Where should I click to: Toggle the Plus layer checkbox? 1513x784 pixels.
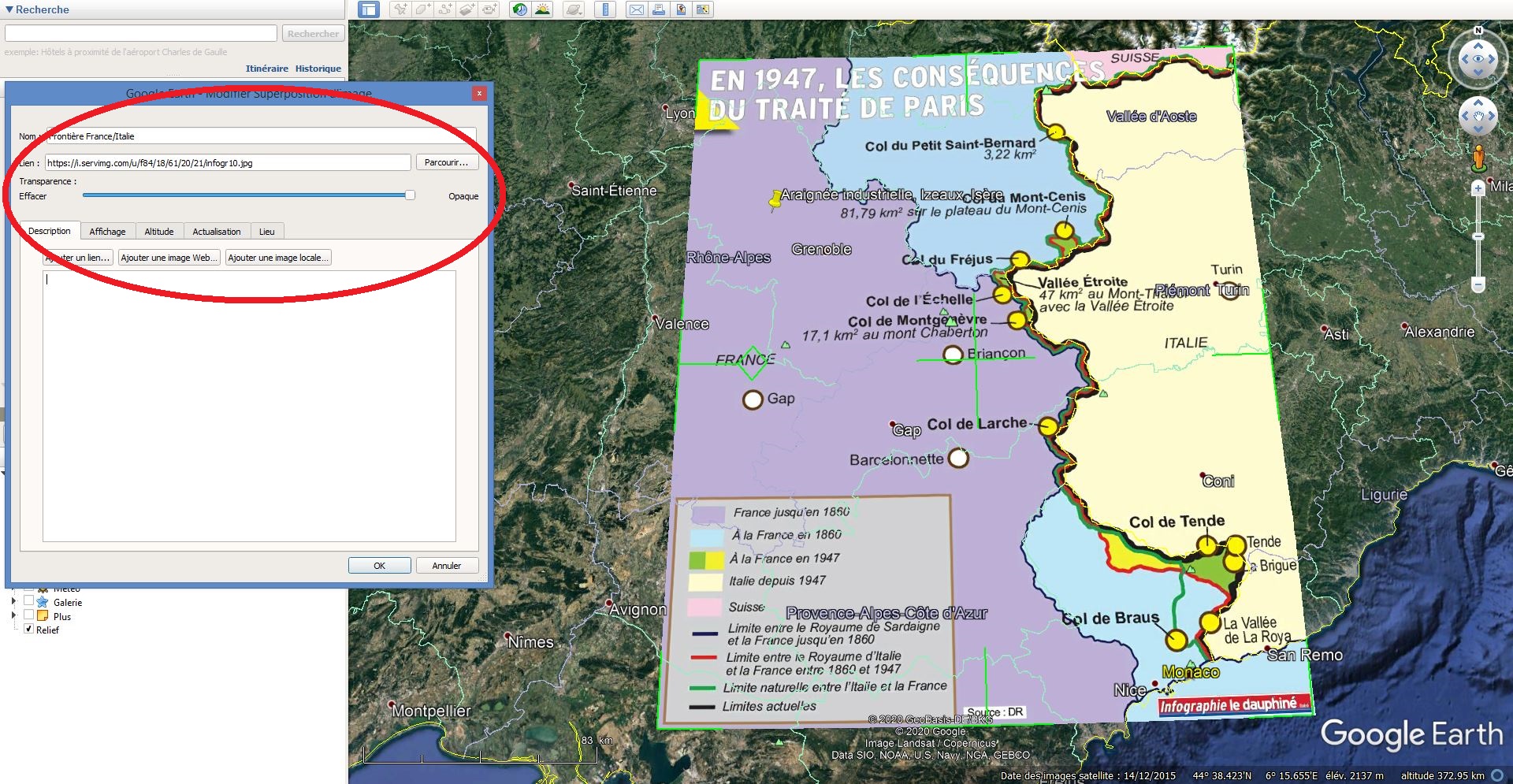click(x=28, y=615)
